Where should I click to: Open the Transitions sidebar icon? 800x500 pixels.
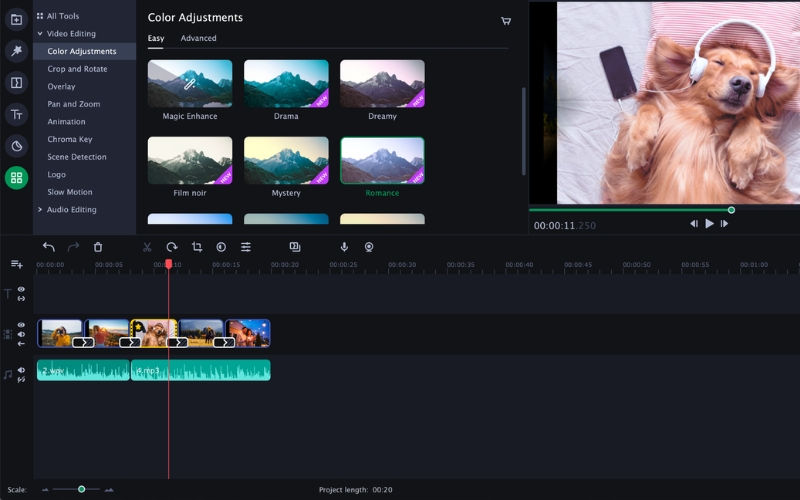click(x=16, y=83)
